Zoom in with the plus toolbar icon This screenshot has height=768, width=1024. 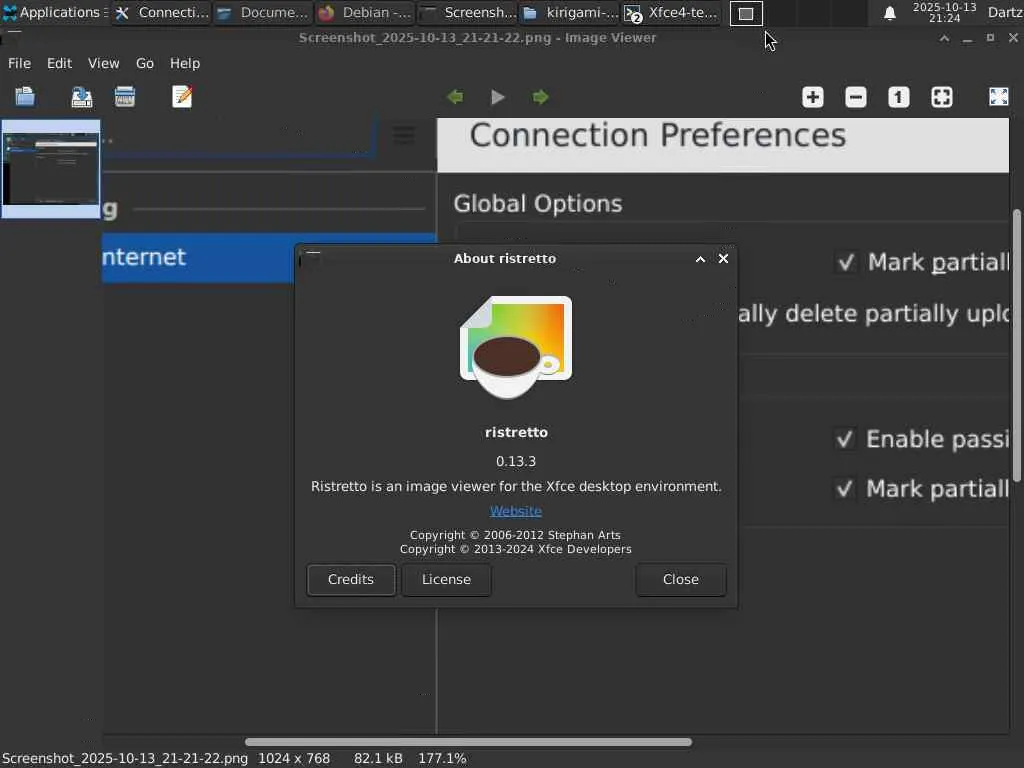point(812,97)
